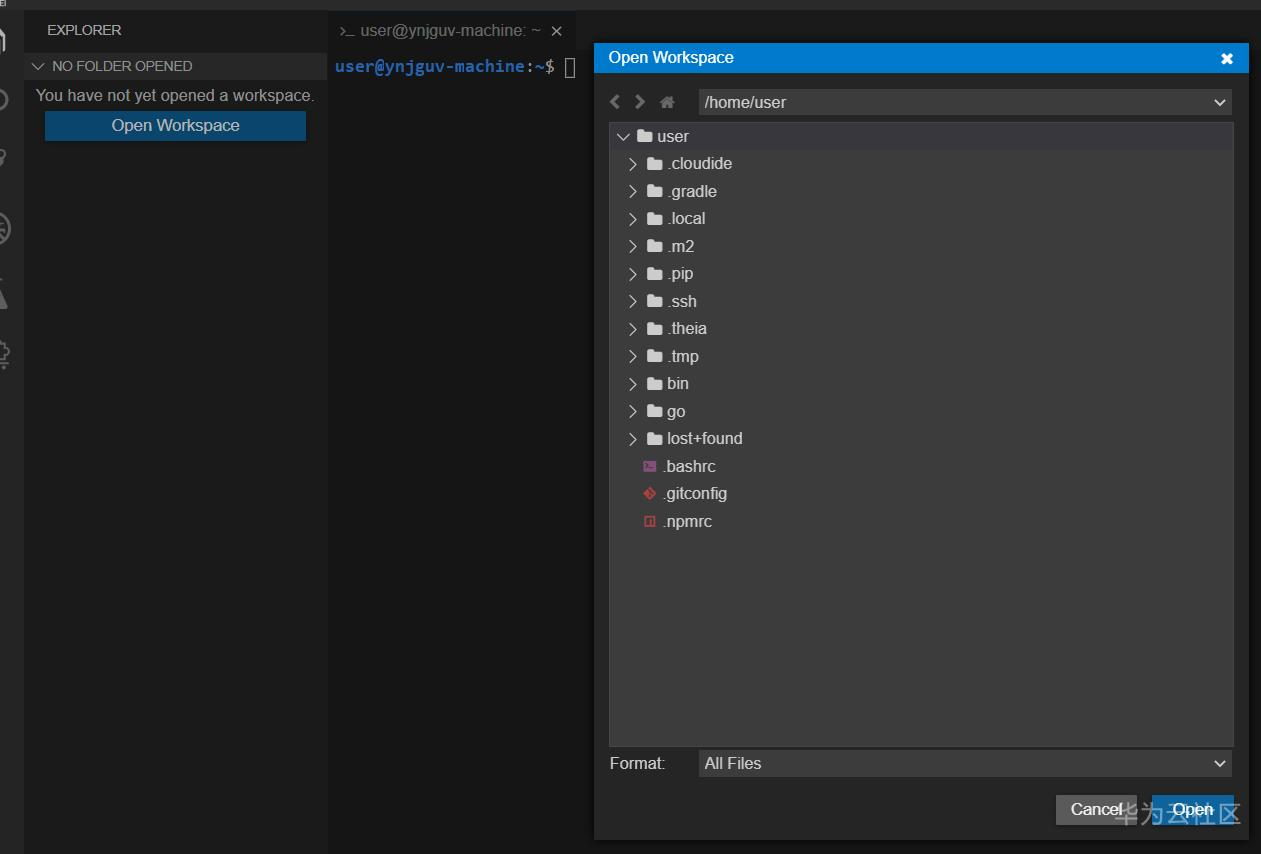Select the .ssh folder name
The height and width of the screenshot is (854, 1261).
[x=682, y=301]
